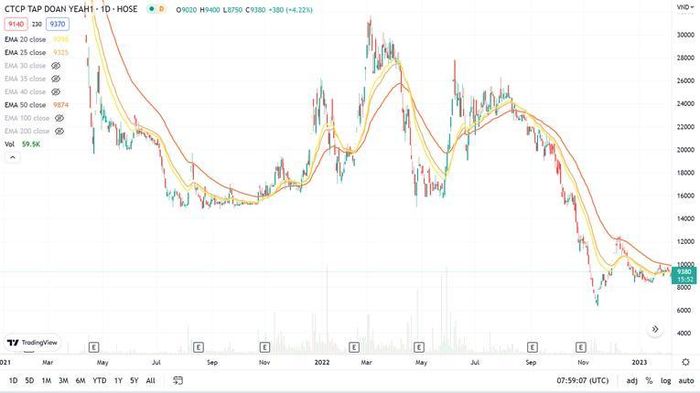Jump to latest bar with double-arrow icon

coord(655,329)
